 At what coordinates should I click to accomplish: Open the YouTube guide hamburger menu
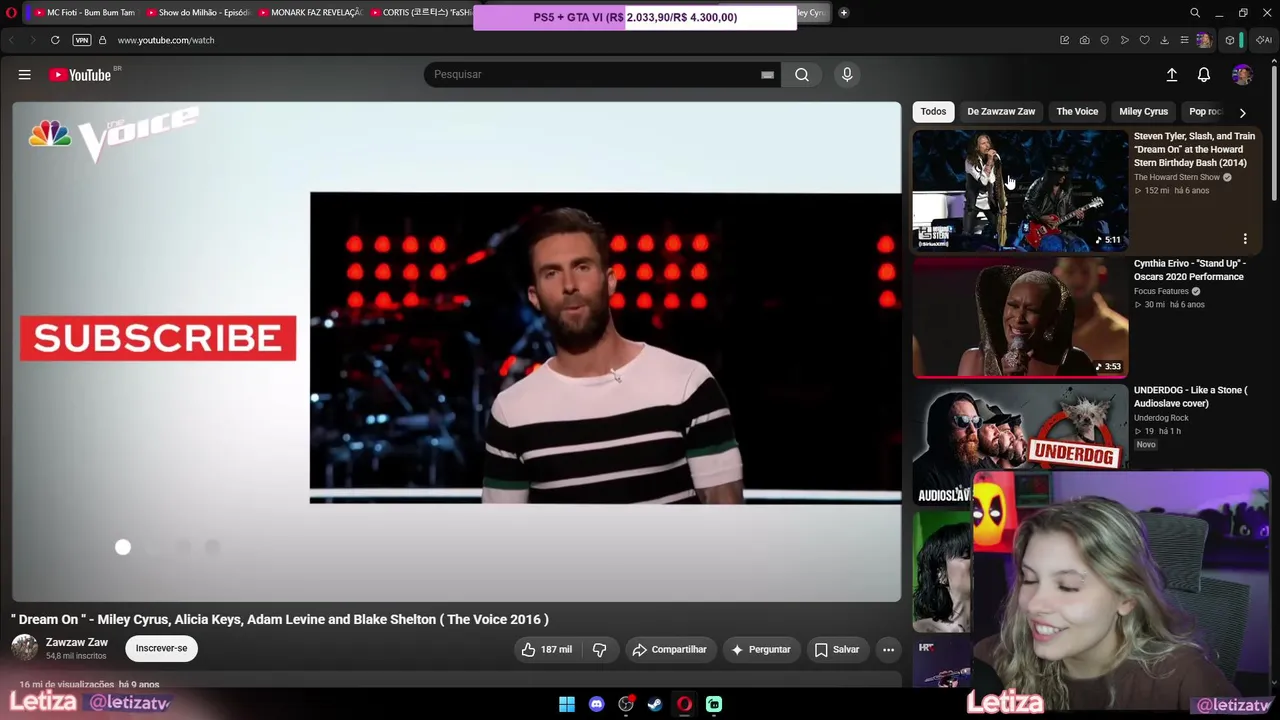click(25, 75)
